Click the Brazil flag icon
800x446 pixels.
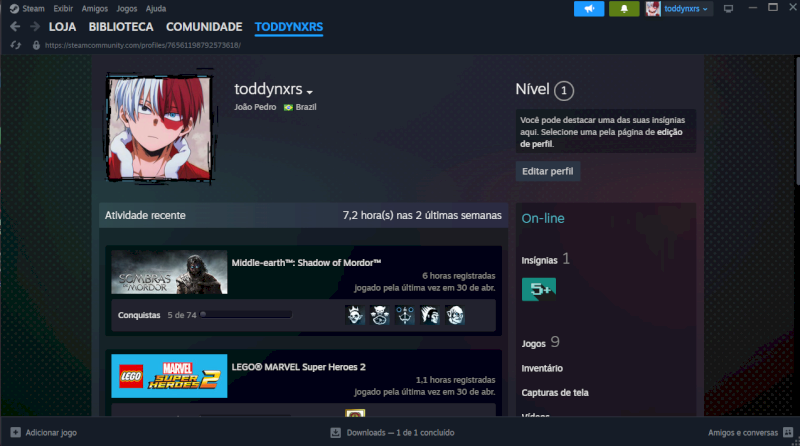(288, 107)
